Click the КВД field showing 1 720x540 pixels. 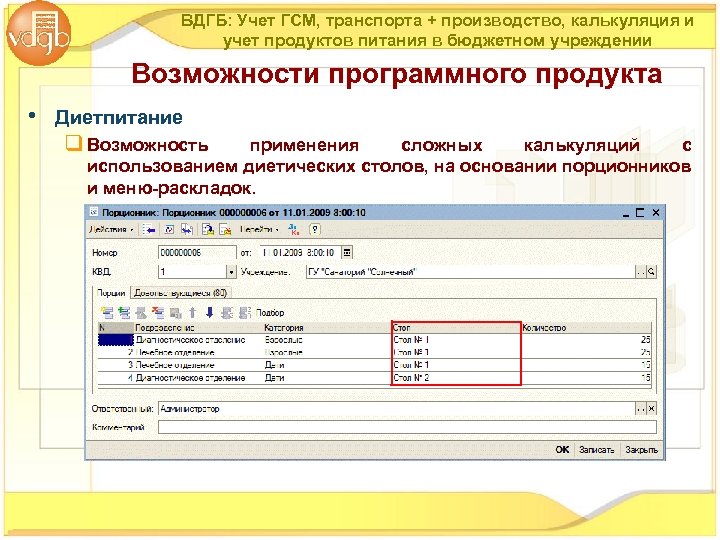pyautogui.click(x=192, y=272)
